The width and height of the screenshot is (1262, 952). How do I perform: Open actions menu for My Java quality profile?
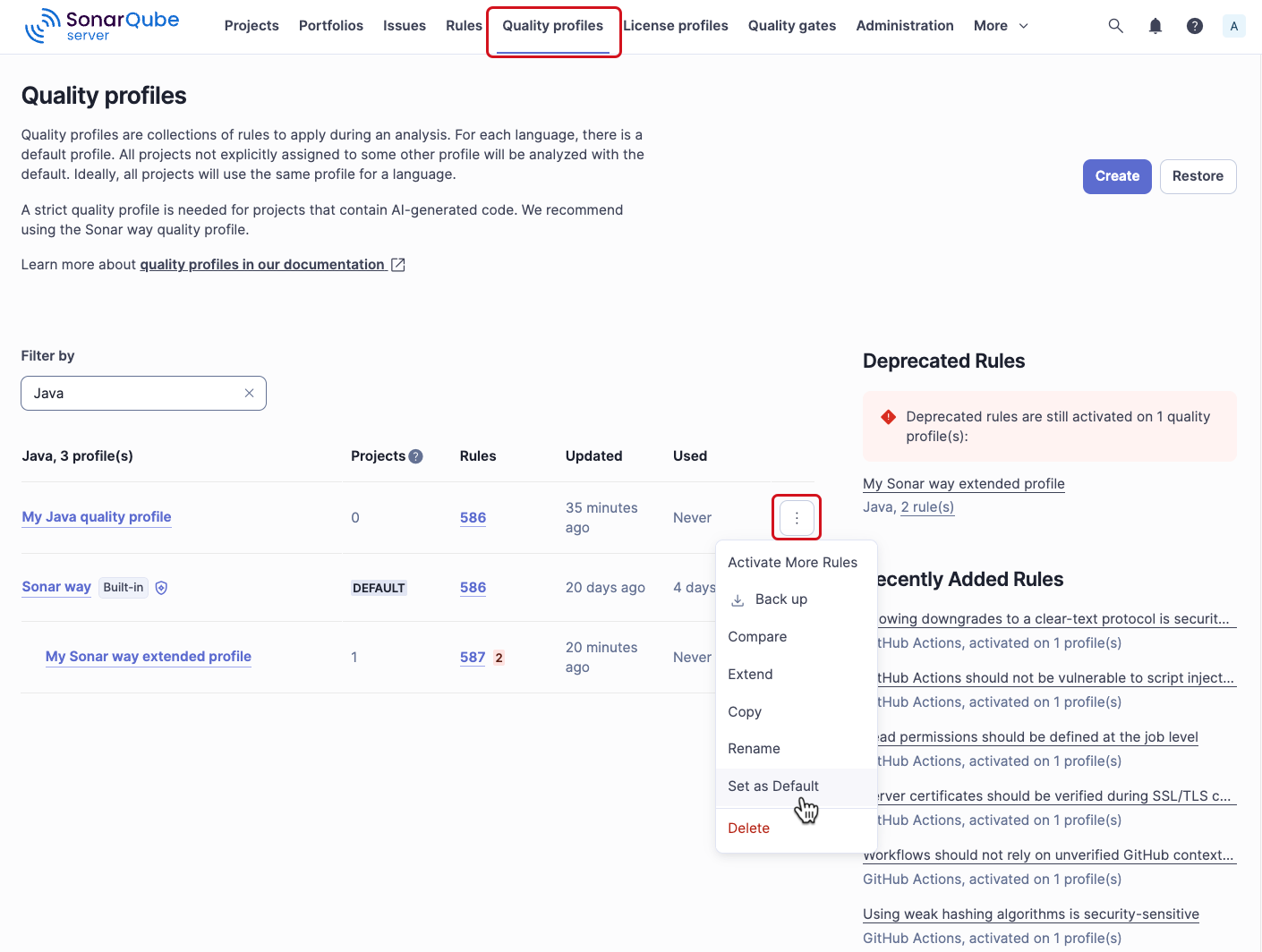click(797, 517)
